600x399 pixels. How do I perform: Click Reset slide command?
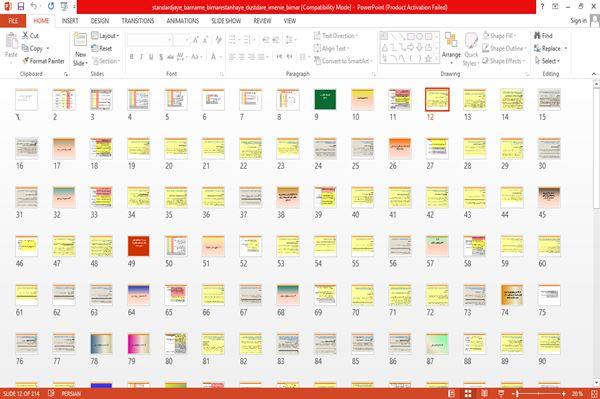(x=102, y=48)
